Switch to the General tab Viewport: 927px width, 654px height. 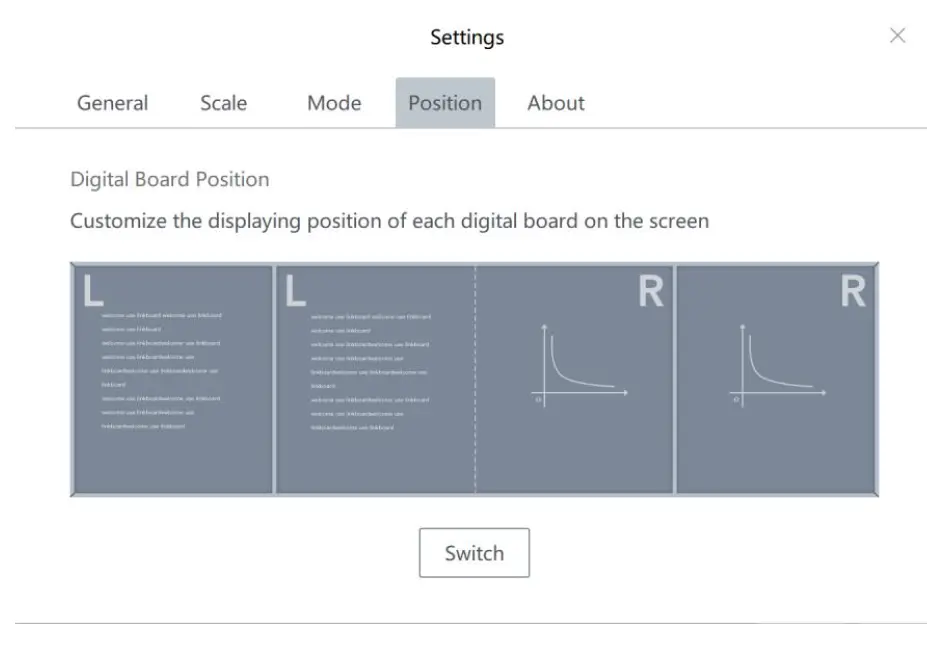[112, 102]
